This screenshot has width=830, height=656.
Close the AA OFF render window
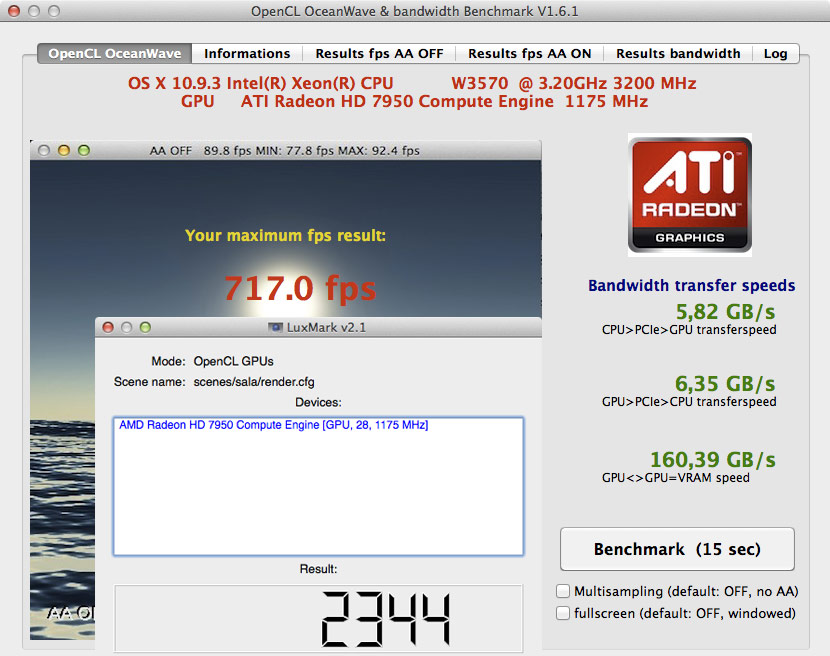[44, 150]
